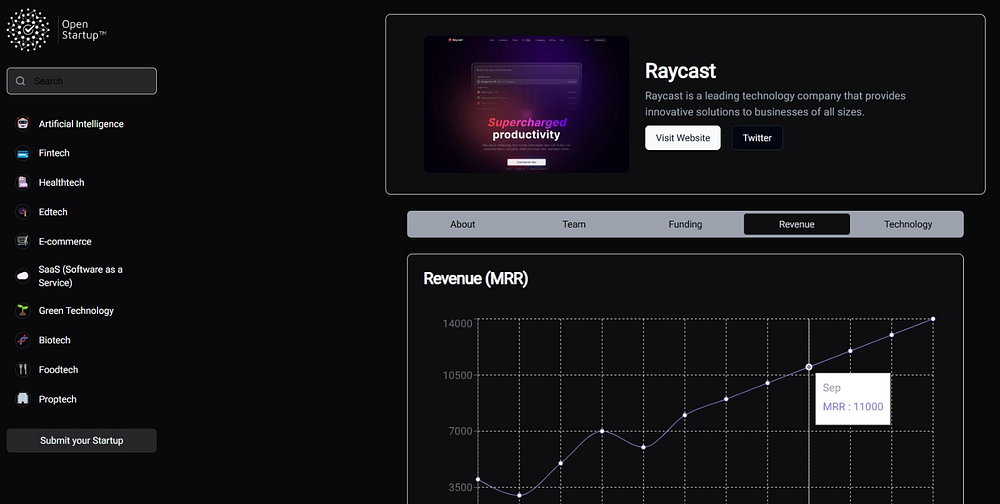Screen dimensions: 1000x504
Task: Click the Green Technology sprout icon
Action: pos(23,311)
